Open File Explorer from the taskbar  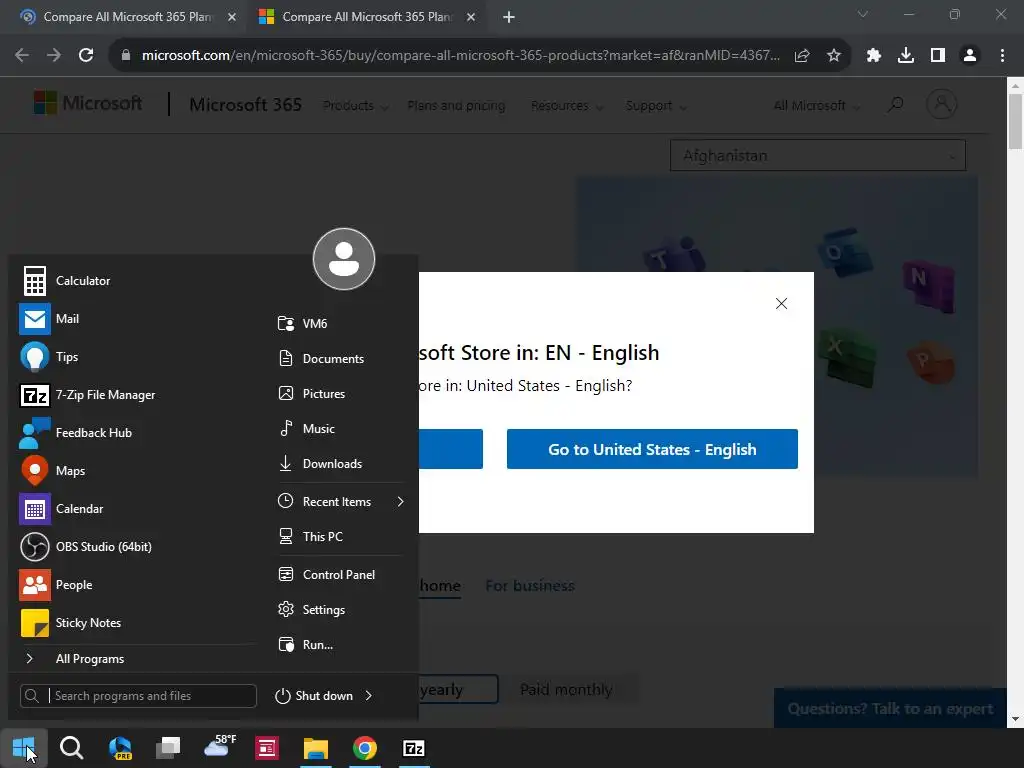click(x=315, y=748)
